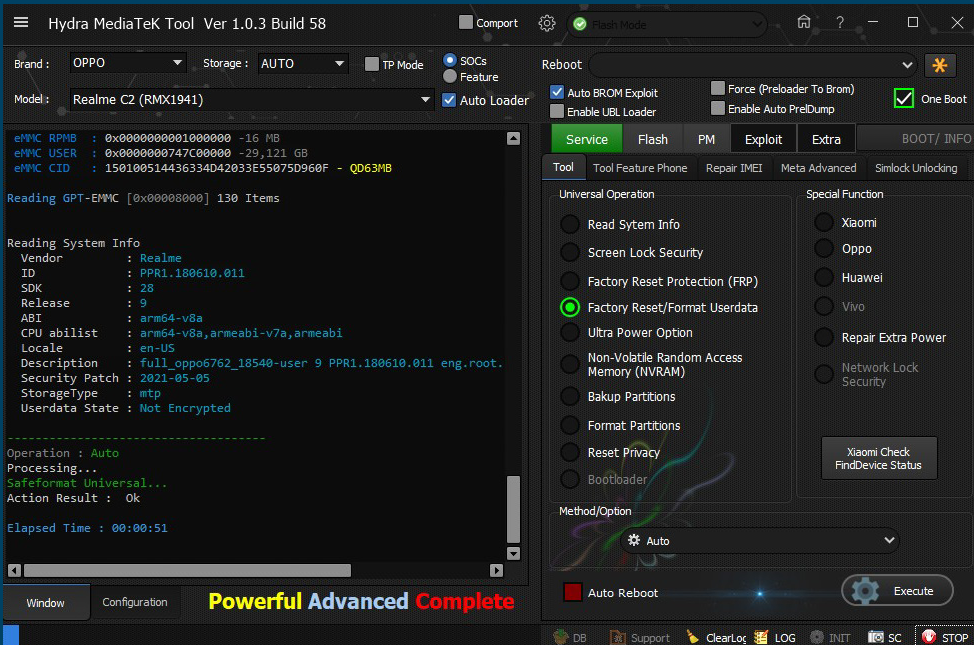The image size is (974, 645).
Task: Take a screenshot with SC
Action: pyautogui.click(x=885, y=638)
